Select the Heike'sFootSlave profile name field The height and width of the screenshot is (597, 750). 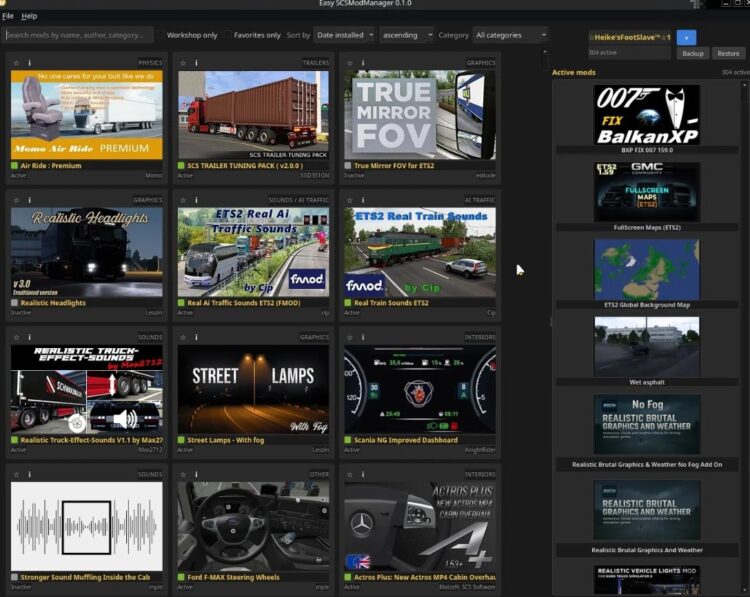coord(629,37)
